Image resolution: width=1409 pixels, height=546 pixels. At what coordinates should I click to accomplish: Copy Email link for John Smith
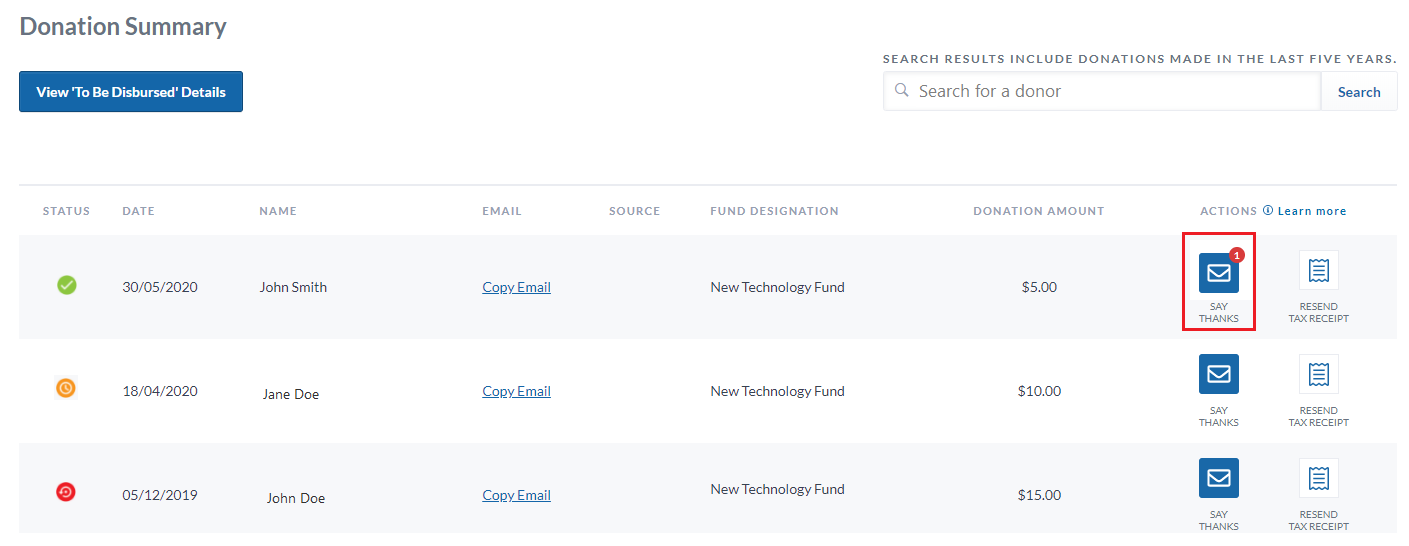point(516,287)
